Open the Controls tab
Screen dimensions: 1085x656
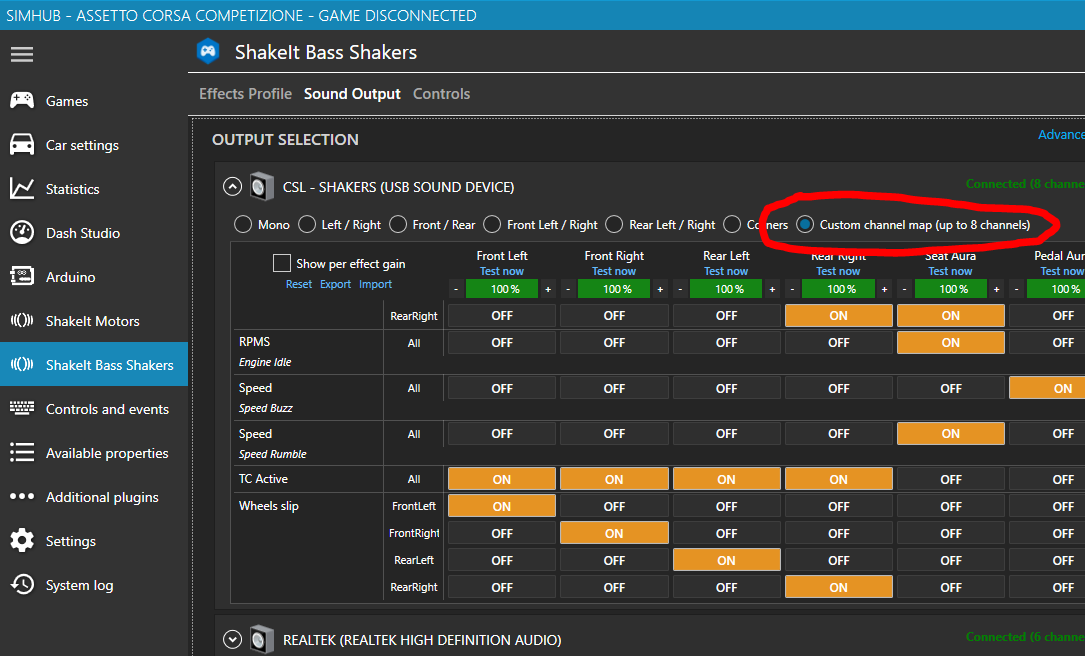click(x=441, y=93)
